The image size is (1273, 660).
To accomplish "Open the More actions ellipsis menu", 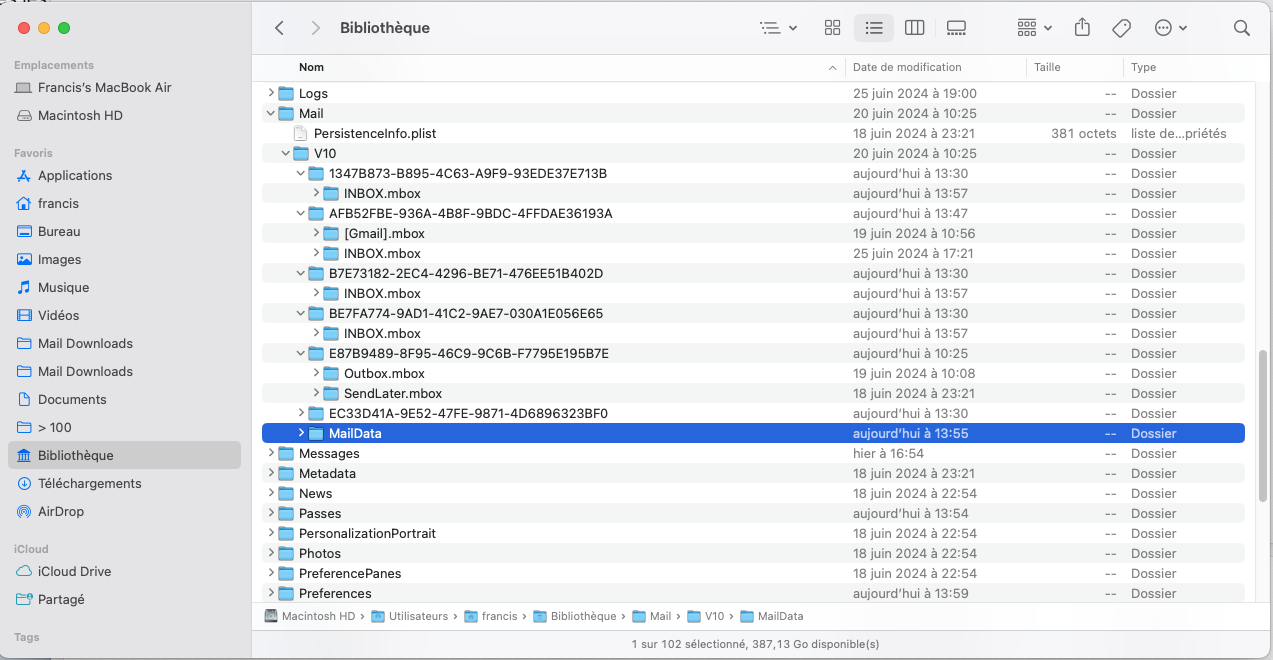I will pyautogui.click(x=1170, y=28).
